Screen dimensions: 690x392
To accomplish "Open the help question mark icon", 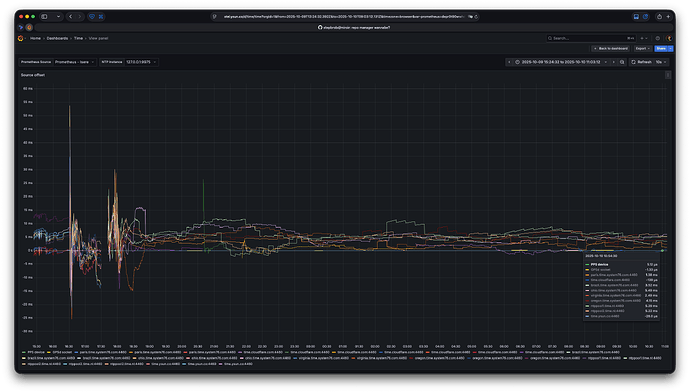I will (x=657, y=38).
